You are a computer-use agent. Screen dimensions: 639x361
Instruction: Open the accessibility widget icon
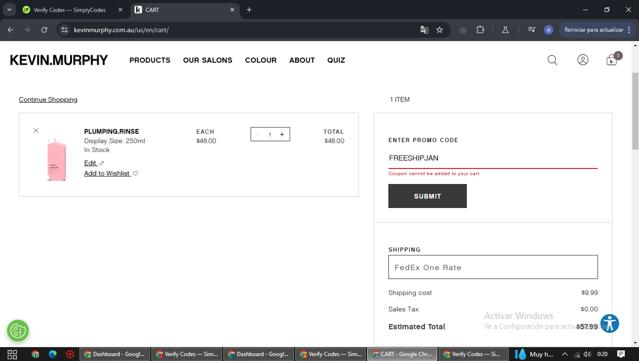pos(610,324)
